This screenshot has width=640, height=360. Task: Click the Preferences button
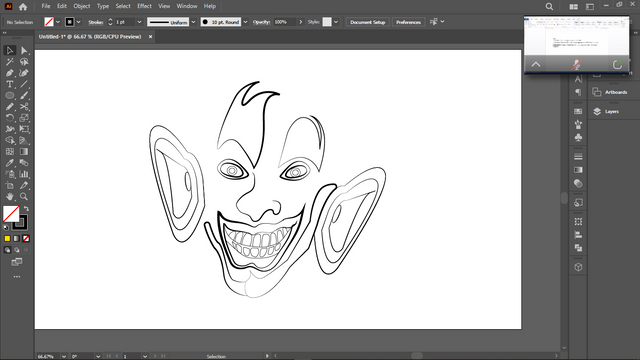pyautogui.click(x=408, y=22)
